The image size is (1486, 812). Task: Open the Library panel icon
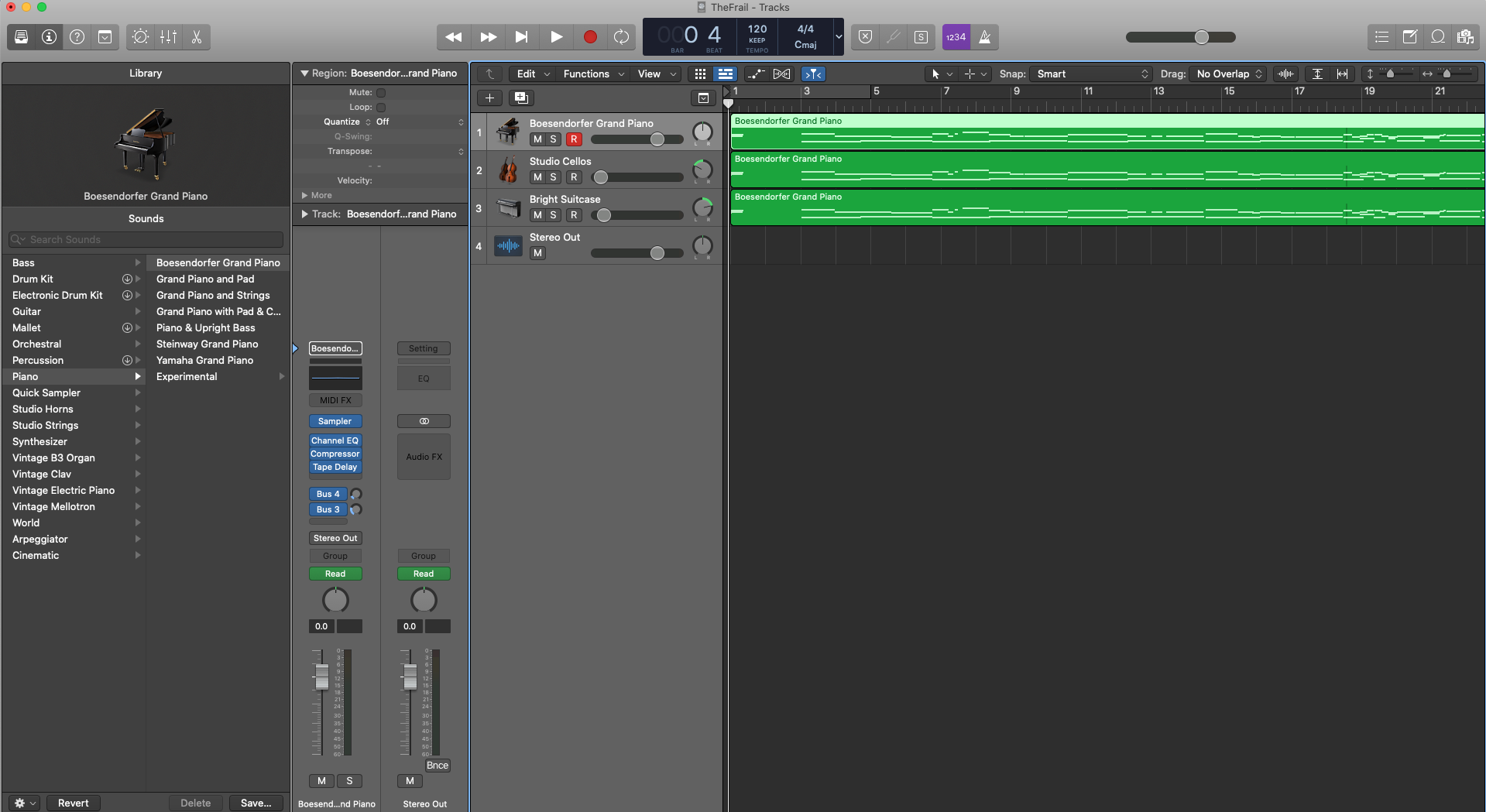point(22,36)
